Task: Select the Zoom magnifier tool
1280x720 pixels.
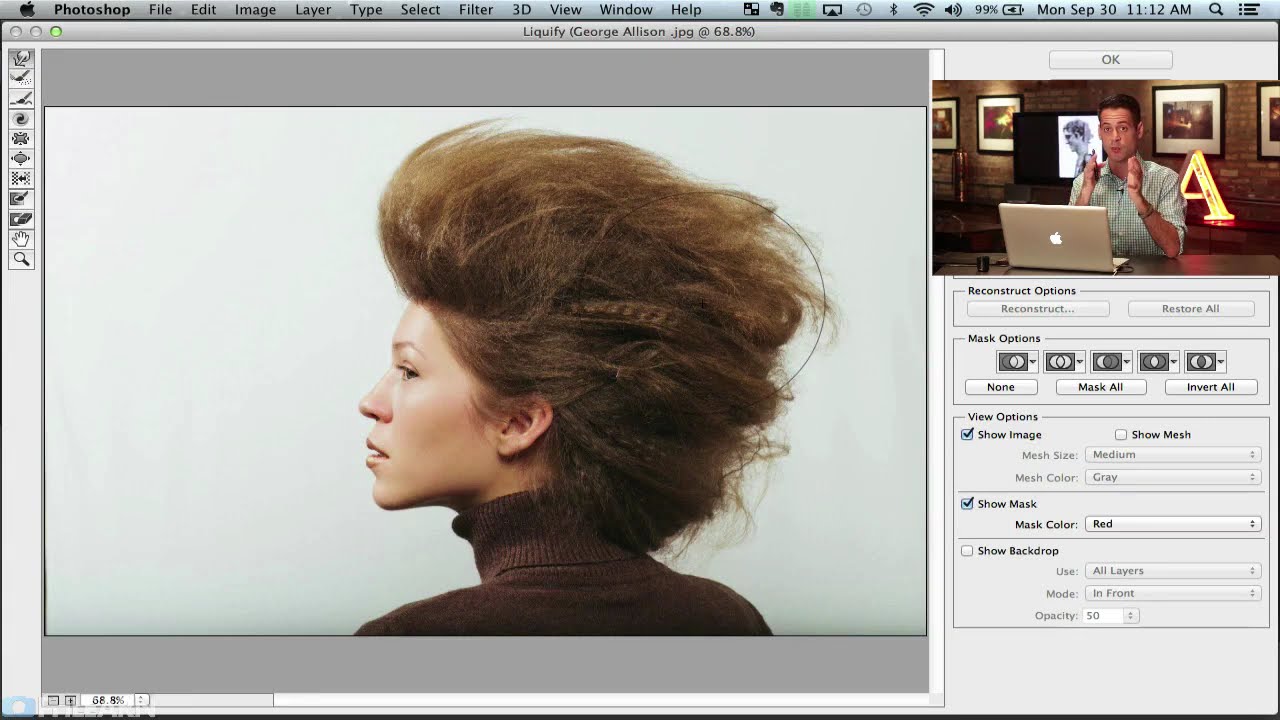Action: [21, 259]
